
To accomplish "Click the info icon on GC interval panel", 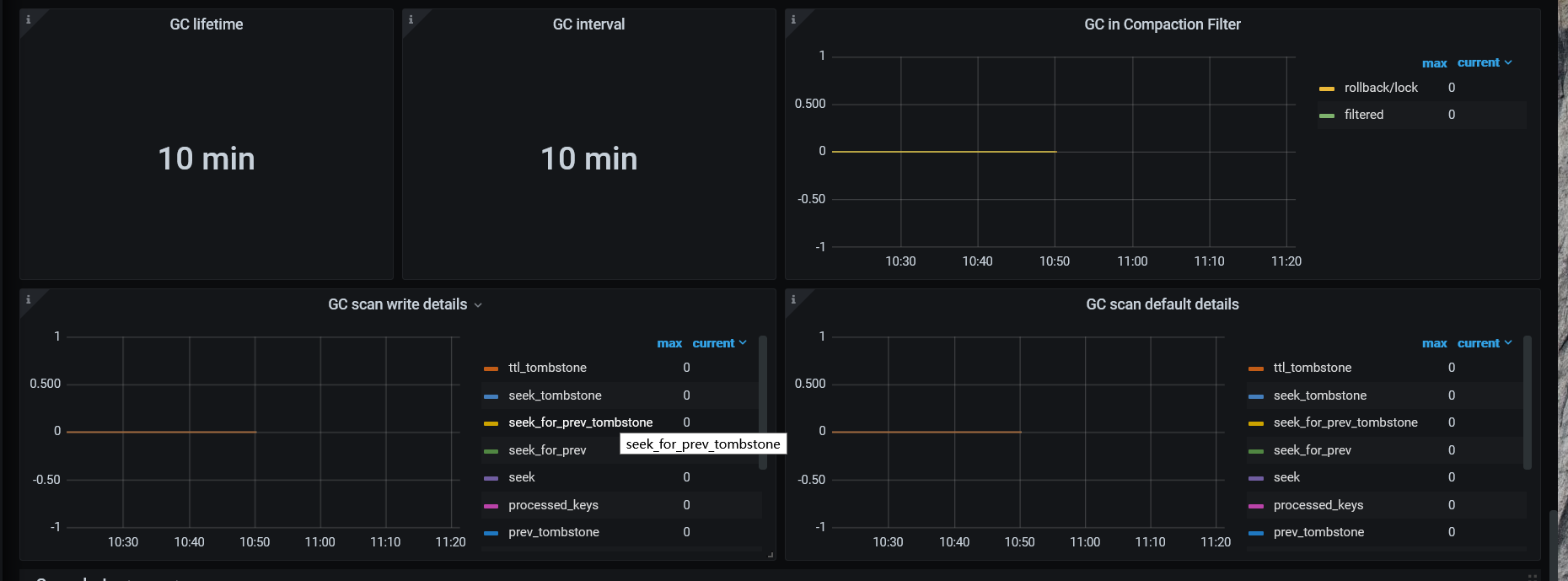I will coord(411,19).
